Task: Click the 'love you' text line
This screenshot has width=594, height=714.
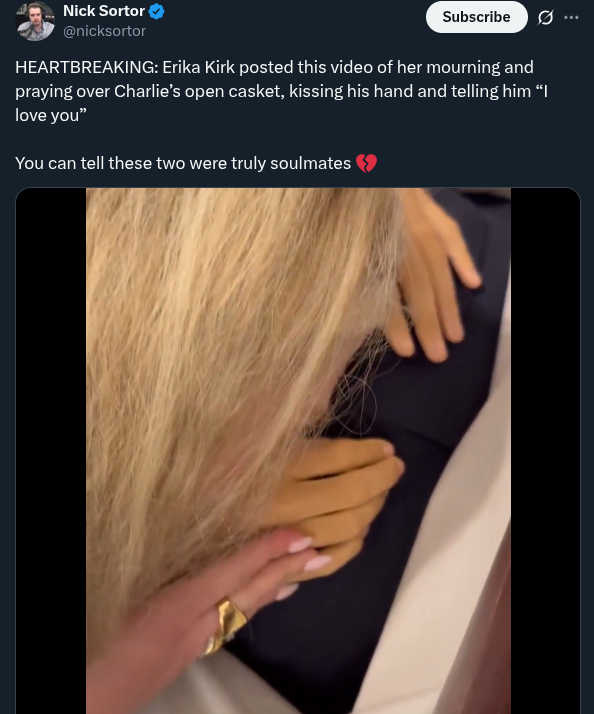Action: coord(50,116)
